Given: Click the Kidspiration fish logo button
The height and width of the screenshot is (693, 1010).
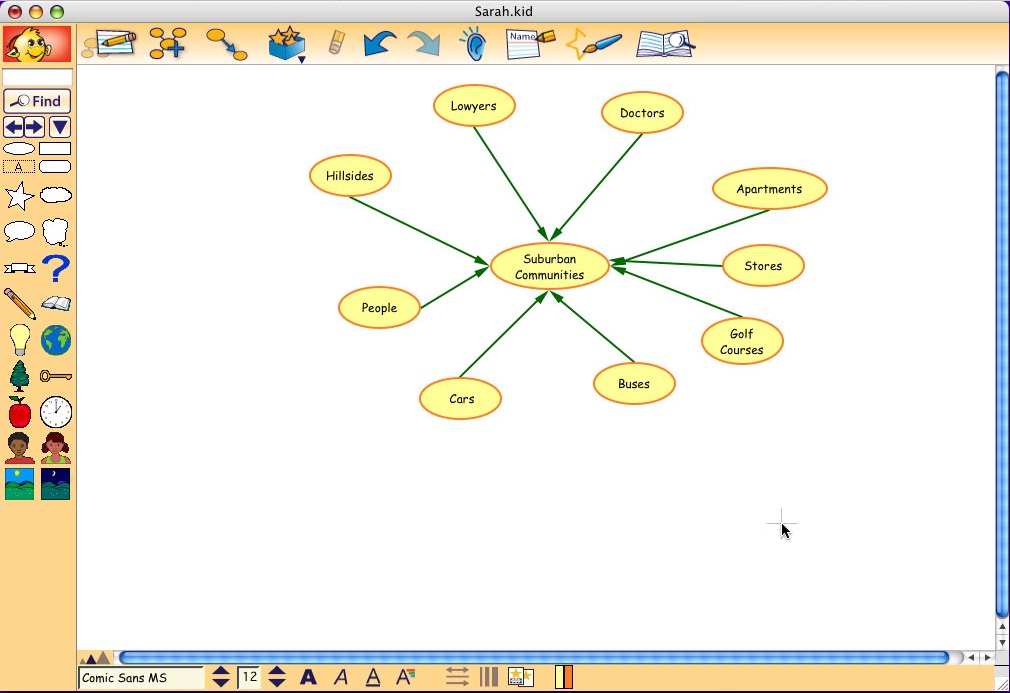Looking at the screenshot, I should (37, 44).
